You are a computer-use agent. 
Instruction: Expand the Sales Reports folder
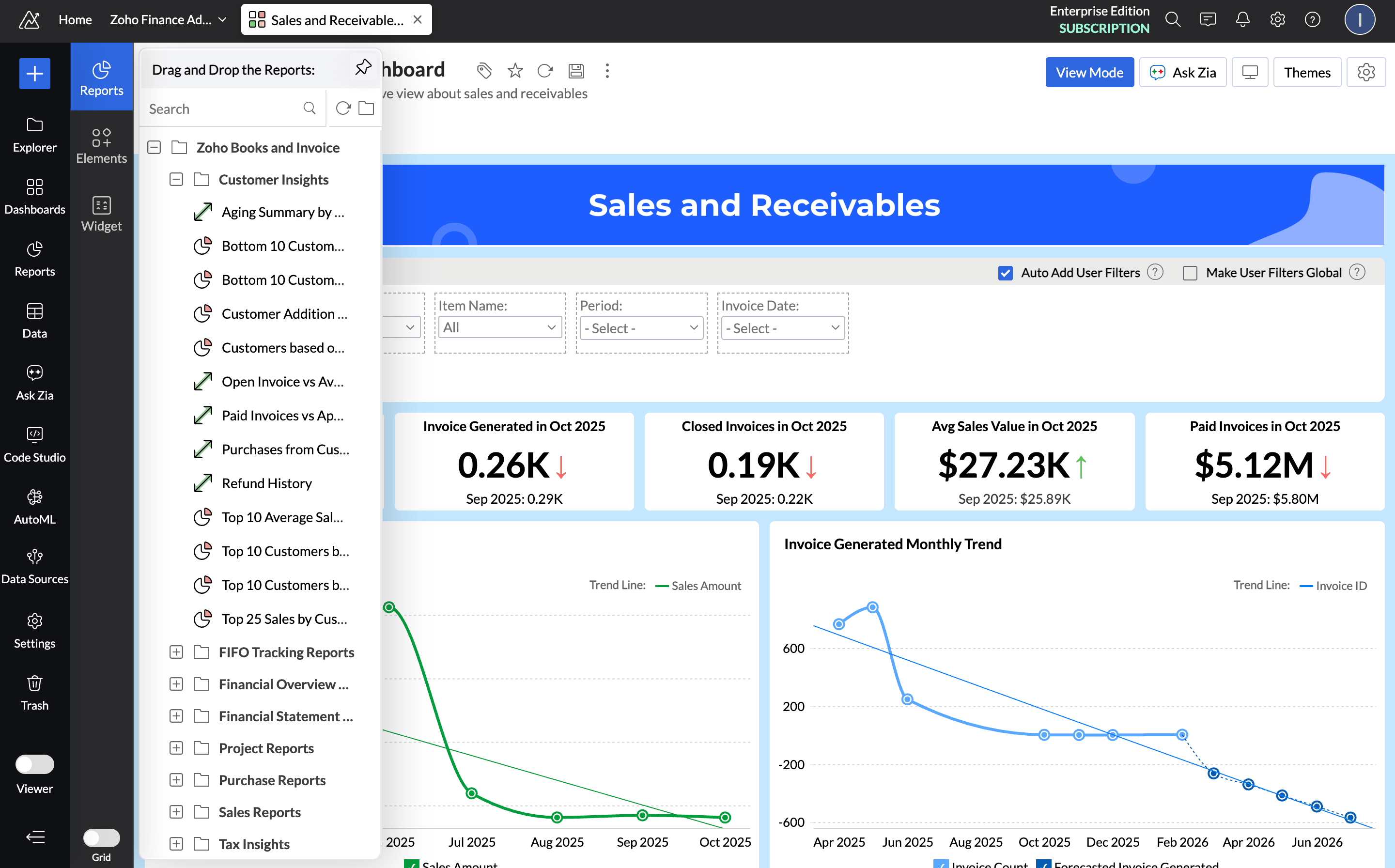[x=176, y=812]
